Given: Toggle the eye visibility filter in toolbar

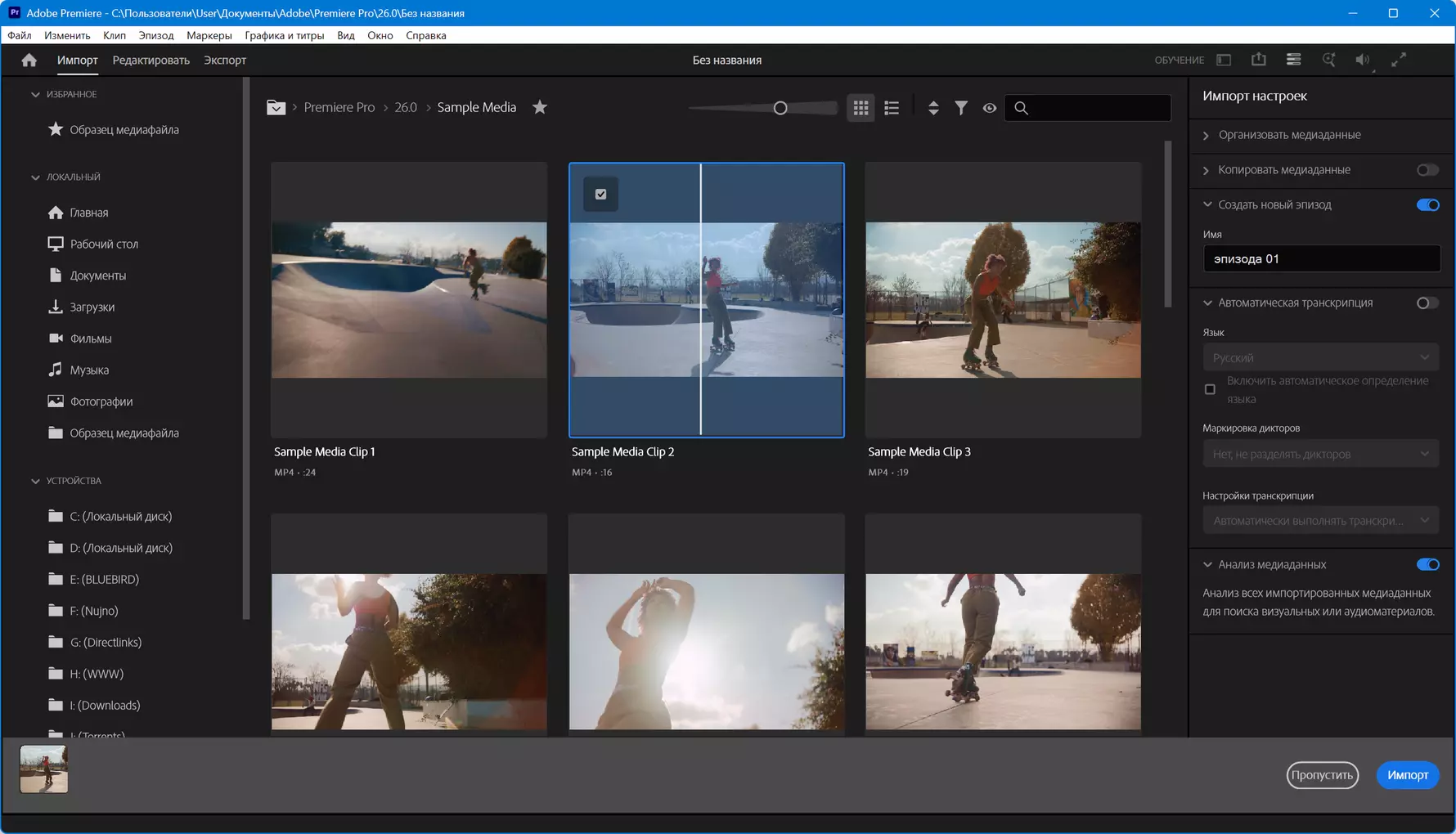Looking at the screenshot, I should click(x=990, y=107).
